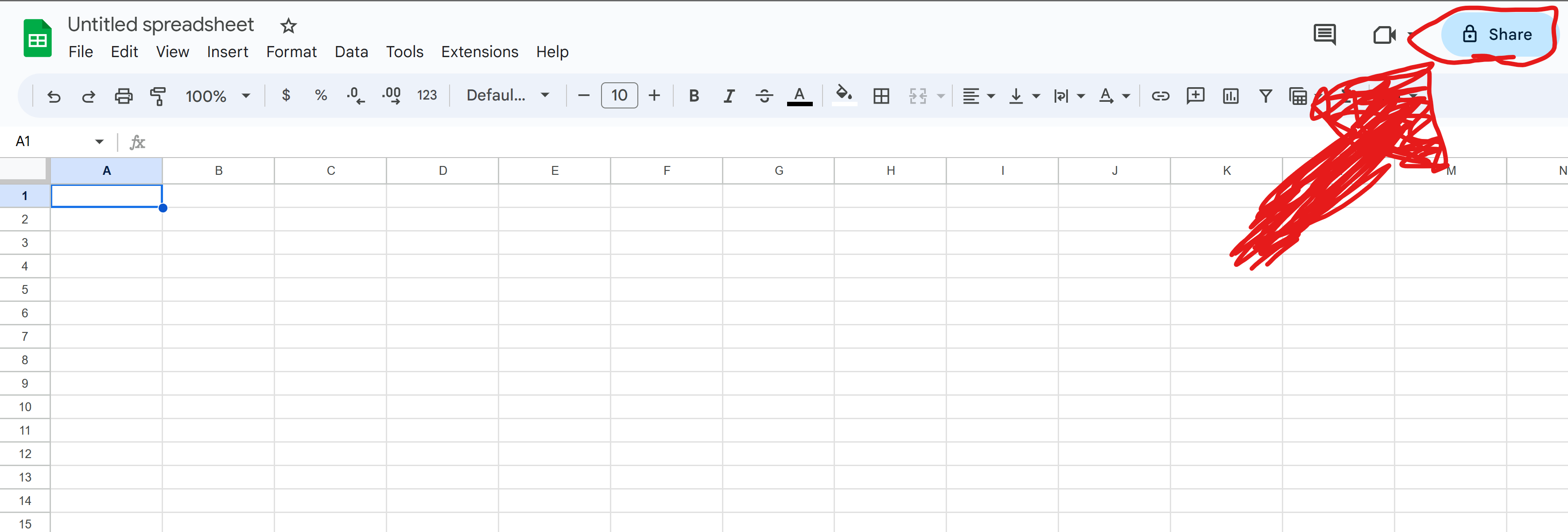The height and width of the screenshot is (532, 1568).
Task: Increase font size with plus button
Action: coord(654,96)
